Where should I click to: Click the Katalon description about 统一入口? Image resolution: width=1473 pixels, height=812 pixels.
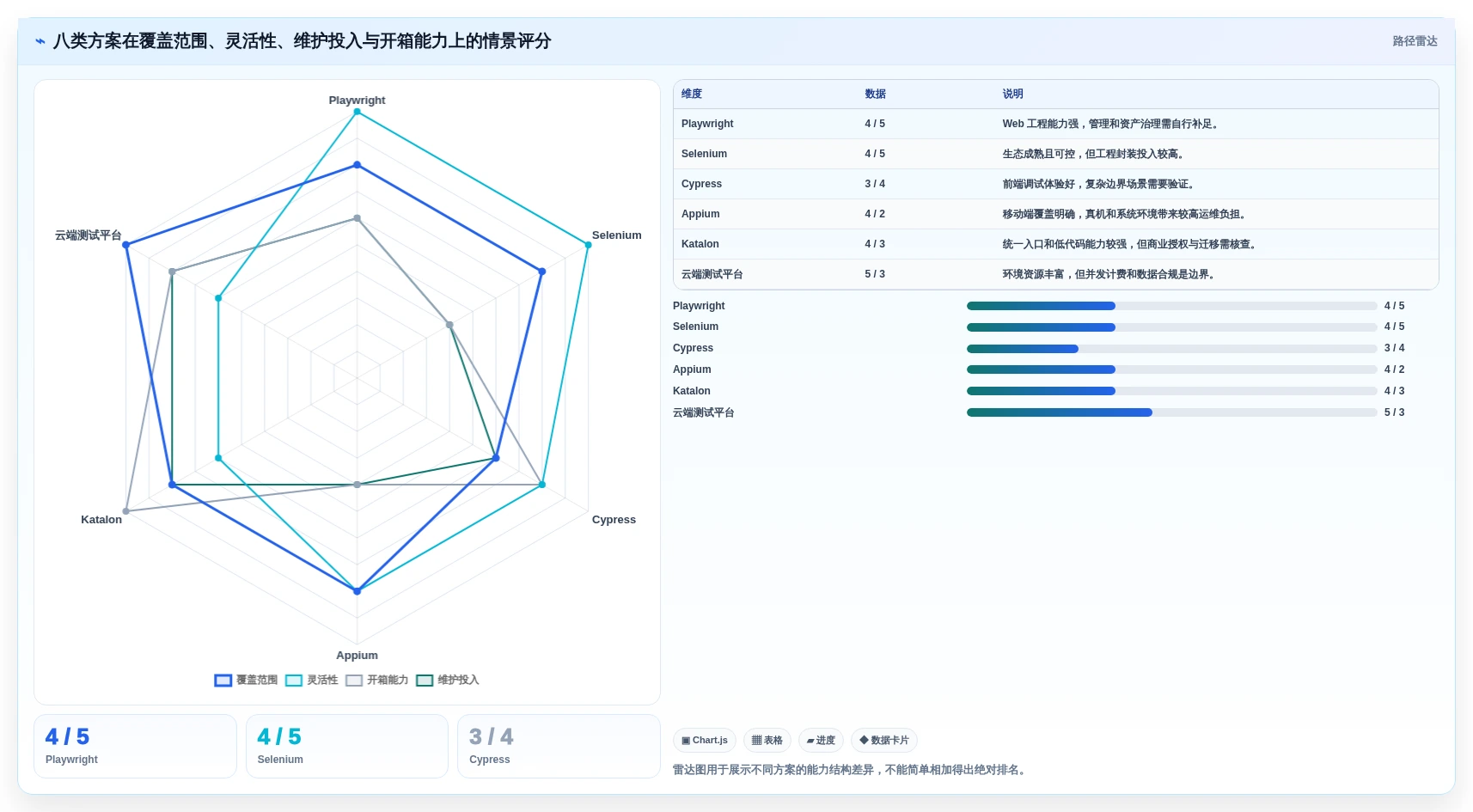pyautogui.click(x=1131, y=244)
